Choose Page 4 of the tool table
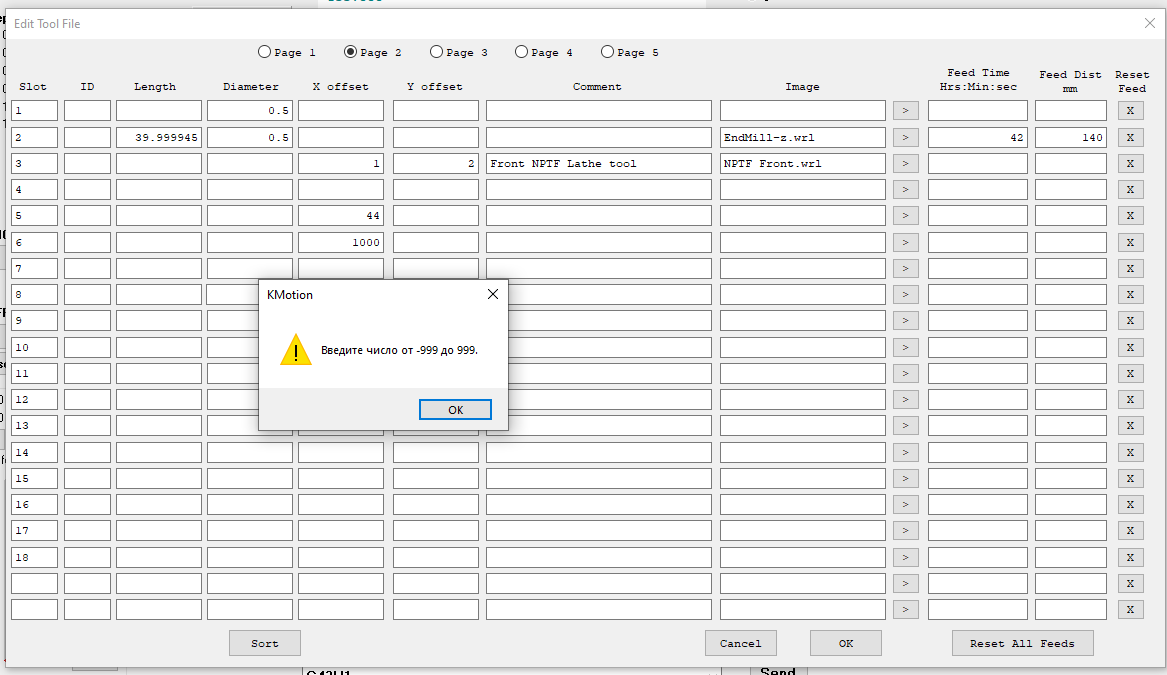 point(522,52)
